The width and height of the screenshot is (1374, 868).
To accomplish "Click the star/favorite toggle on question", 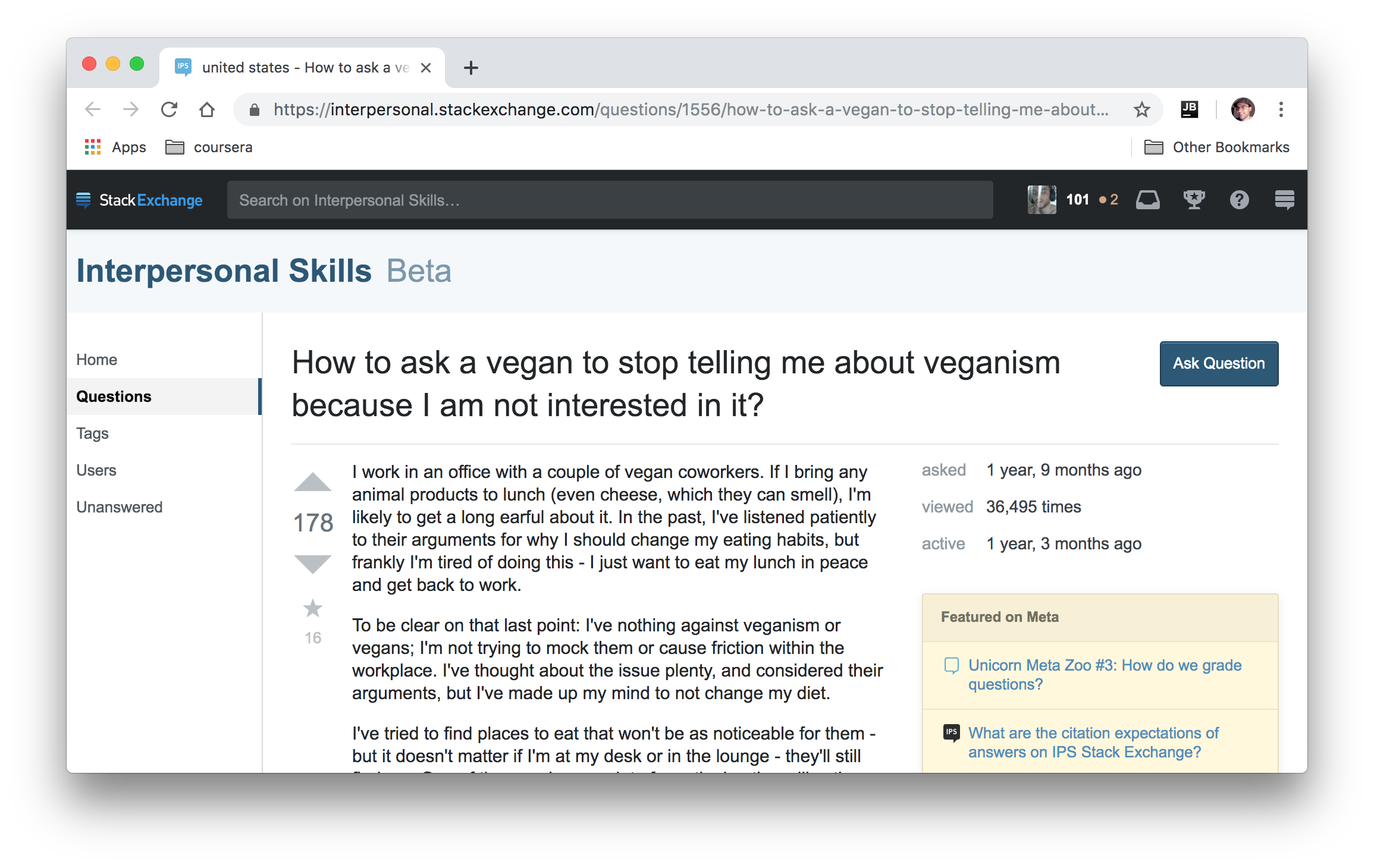I will (x=313, y=609).
